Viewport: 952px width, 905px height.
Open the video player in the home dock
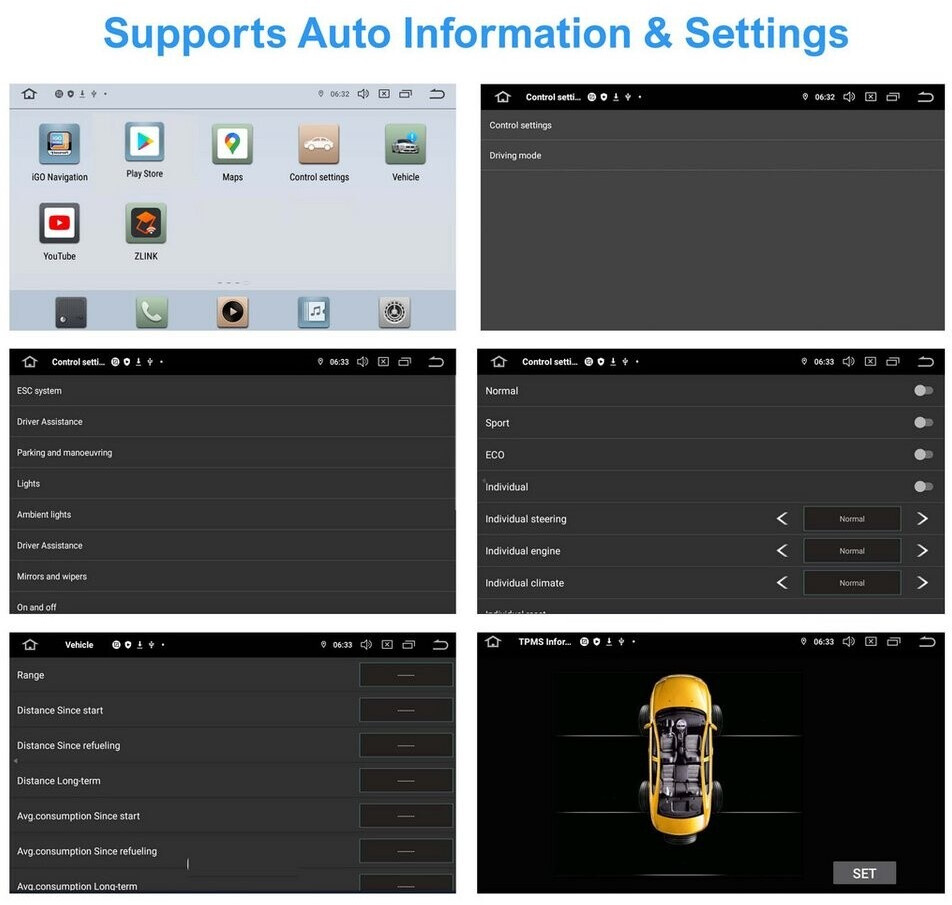(x=233, y=312)
